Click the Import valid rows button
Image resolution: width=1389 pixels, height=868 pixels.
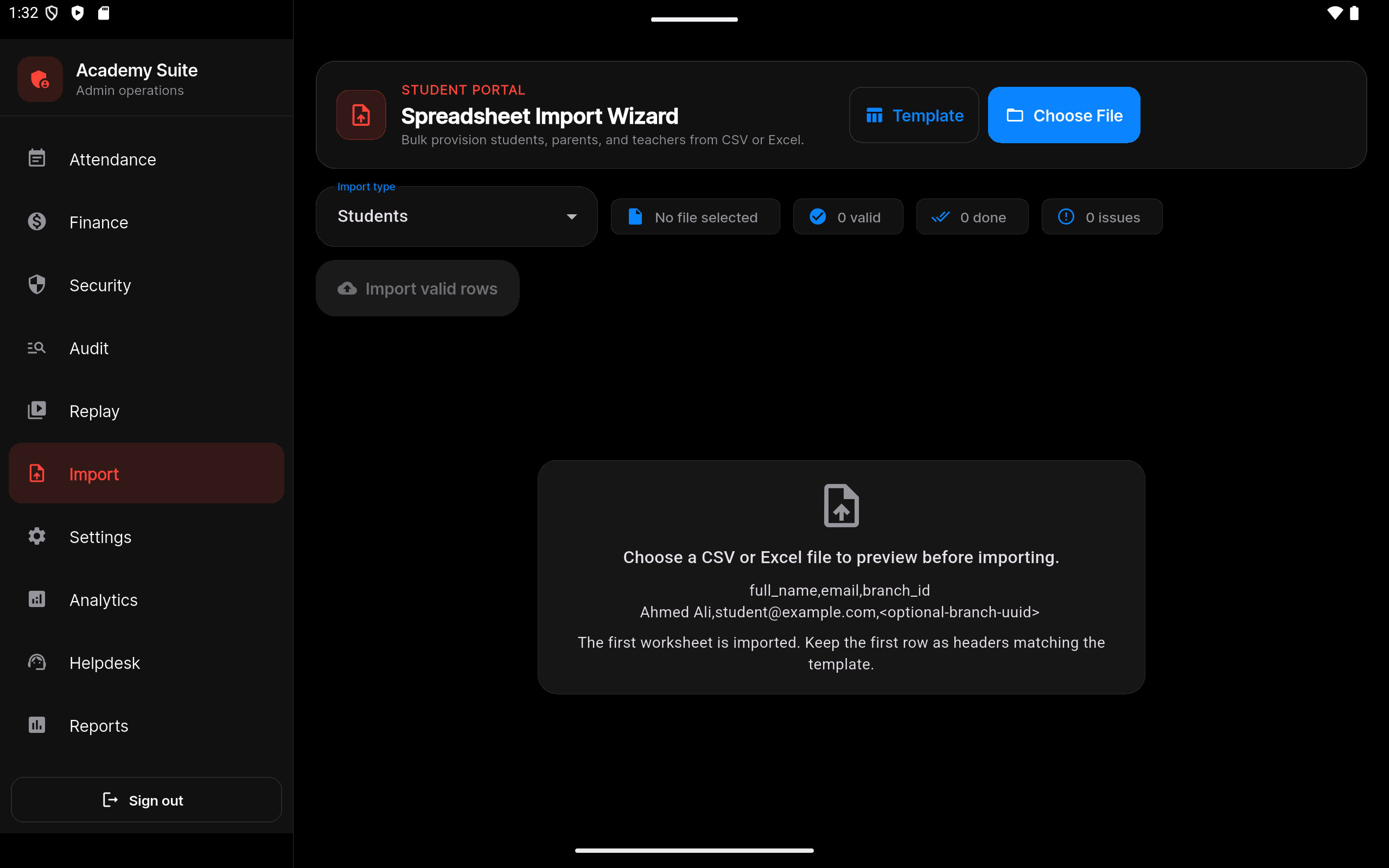[417, 288]
